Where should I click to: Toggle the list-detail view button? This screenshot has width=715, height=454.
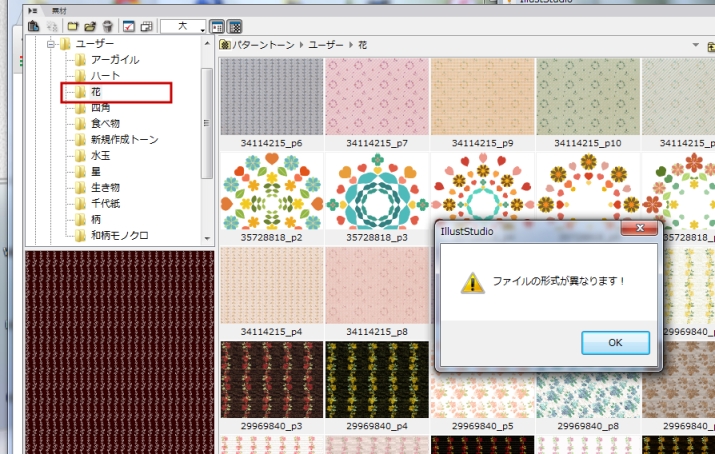pos(217,26)
